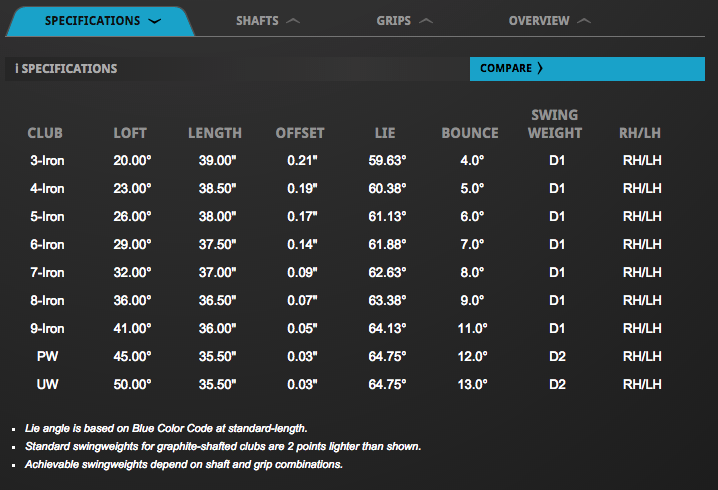Click the OFFSET column header
This screenshot has width=718, height=490.
(x=300, y=133)
